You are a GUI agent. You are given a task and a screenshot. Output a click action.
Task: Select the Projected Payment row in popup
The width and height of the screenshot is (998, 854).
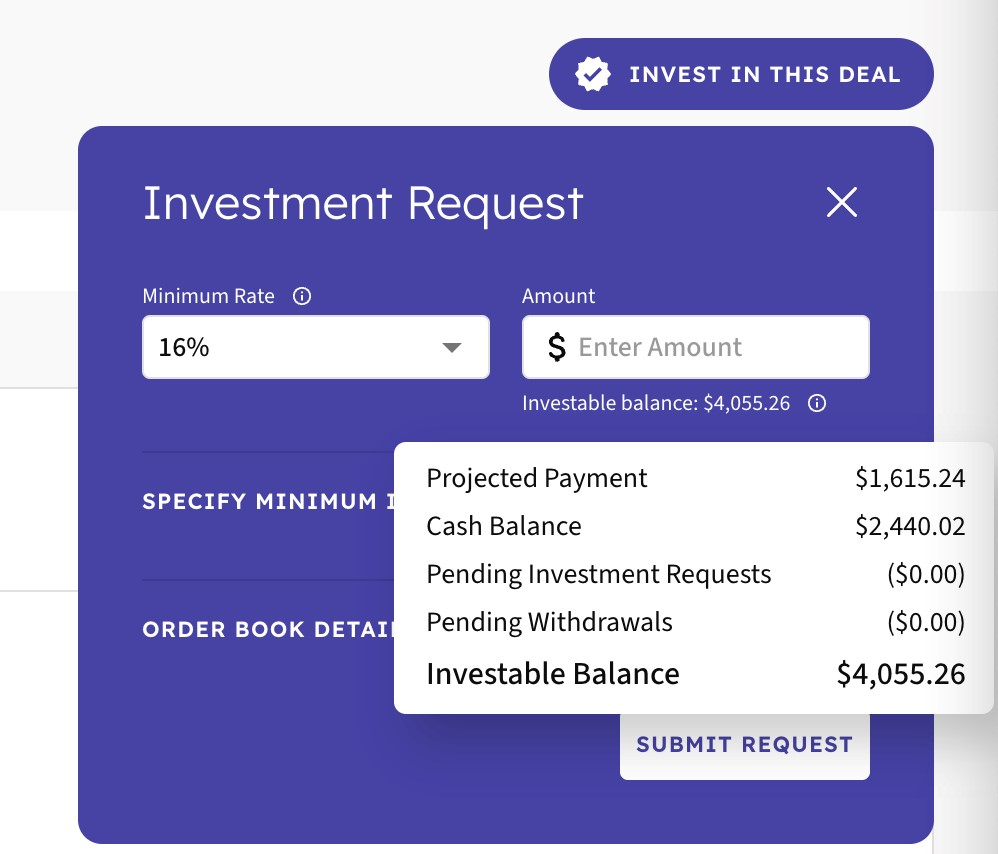[696, 478]
